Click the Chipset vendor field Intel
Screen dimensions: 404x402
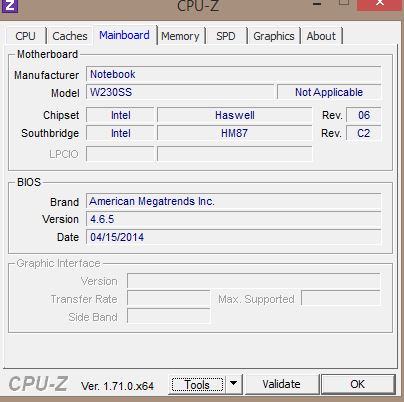click(120, 115)
